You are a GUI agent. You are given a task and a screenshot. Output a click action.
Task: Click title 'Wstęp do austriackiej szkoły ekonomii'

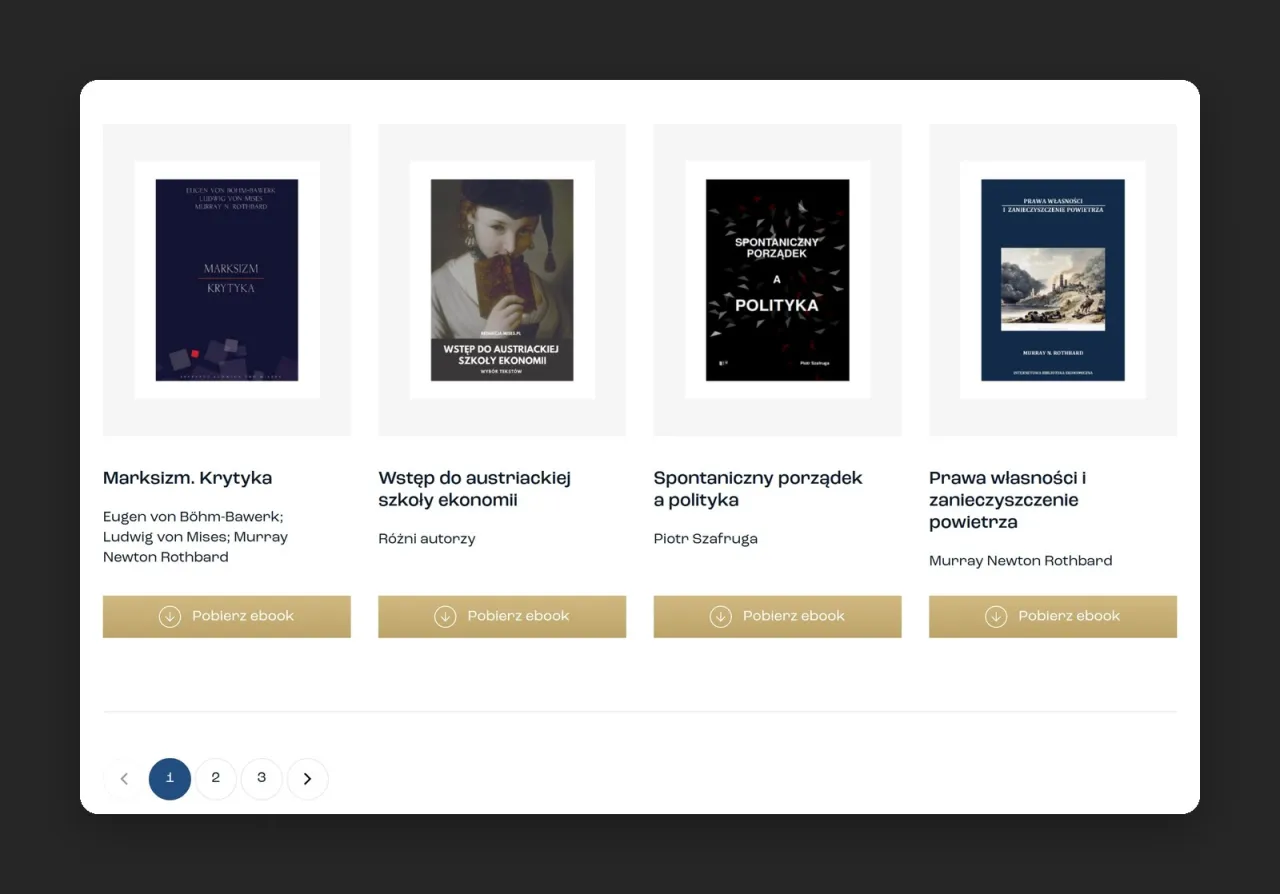[475, 489]
